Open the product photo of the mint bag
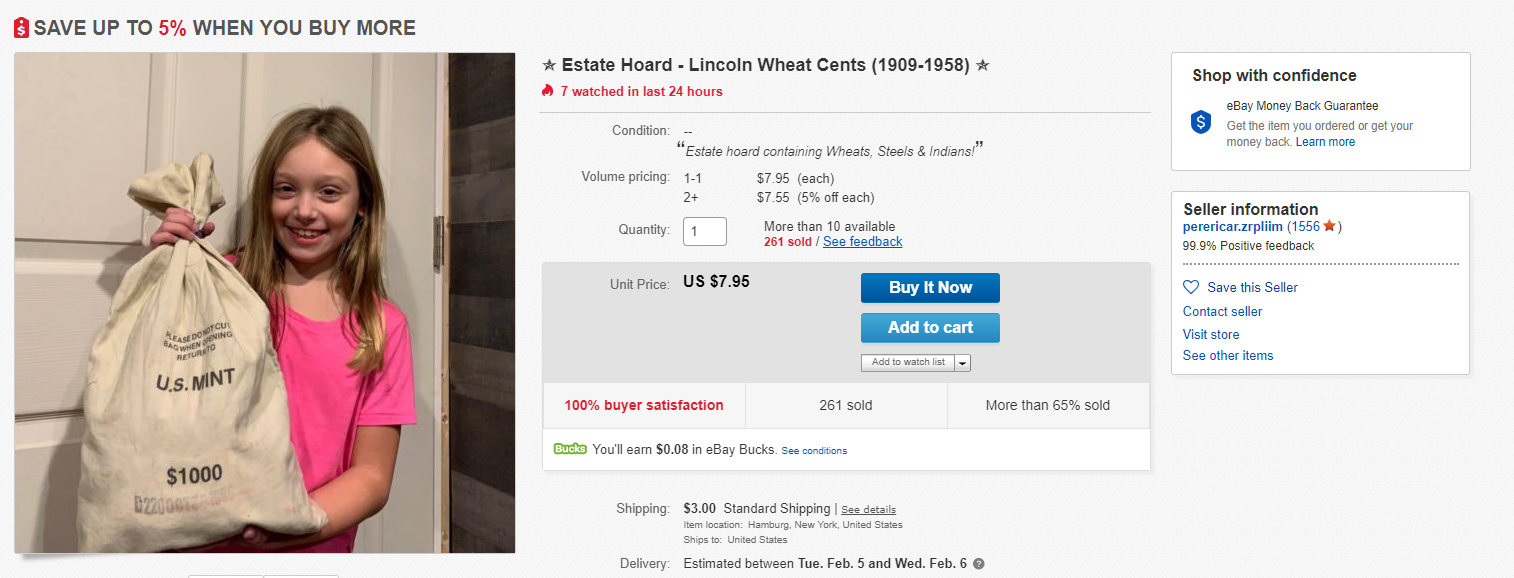 tap(265, 302)
